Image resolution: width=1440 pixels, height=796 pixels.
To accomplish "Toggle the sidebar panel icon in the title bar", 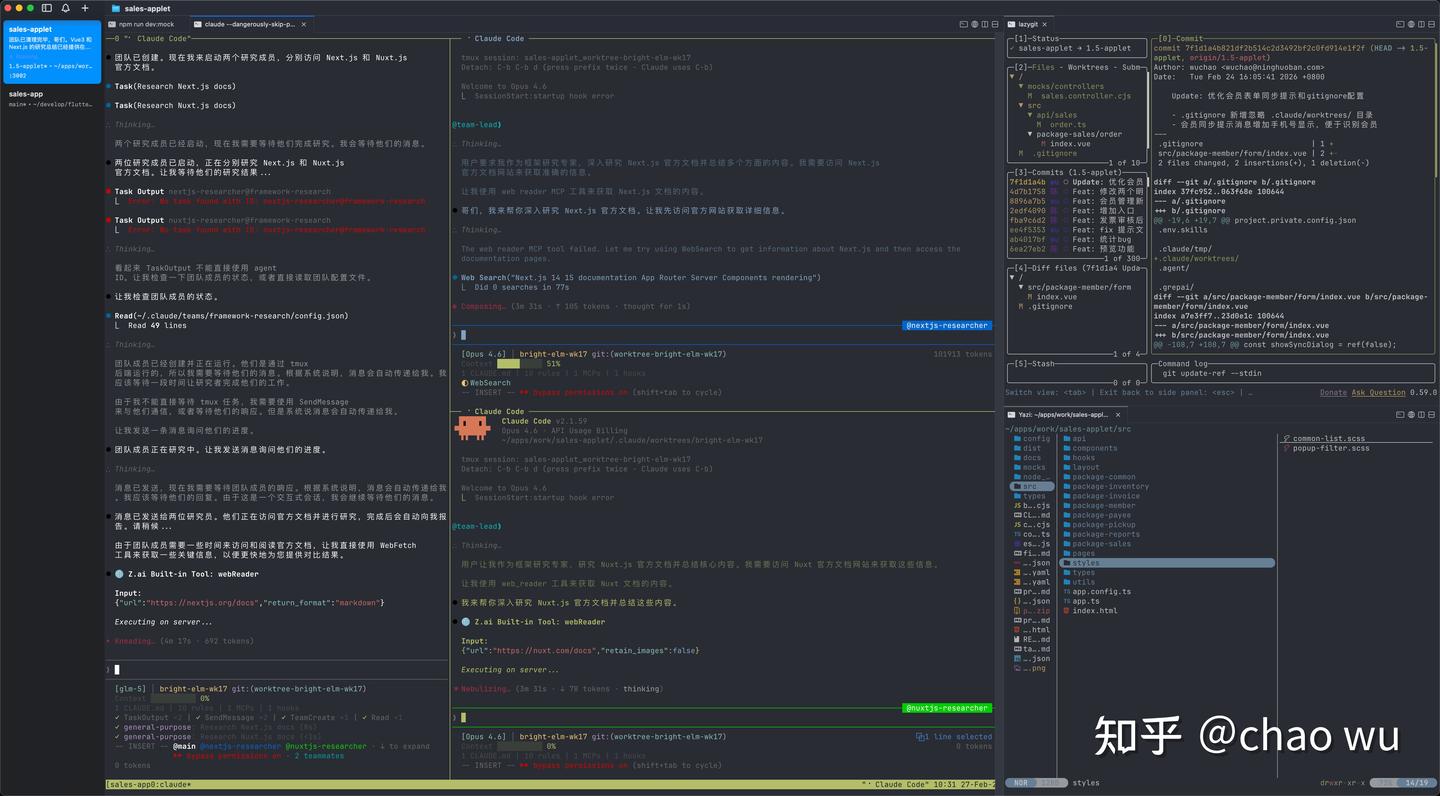I will [x=47, y=8].
